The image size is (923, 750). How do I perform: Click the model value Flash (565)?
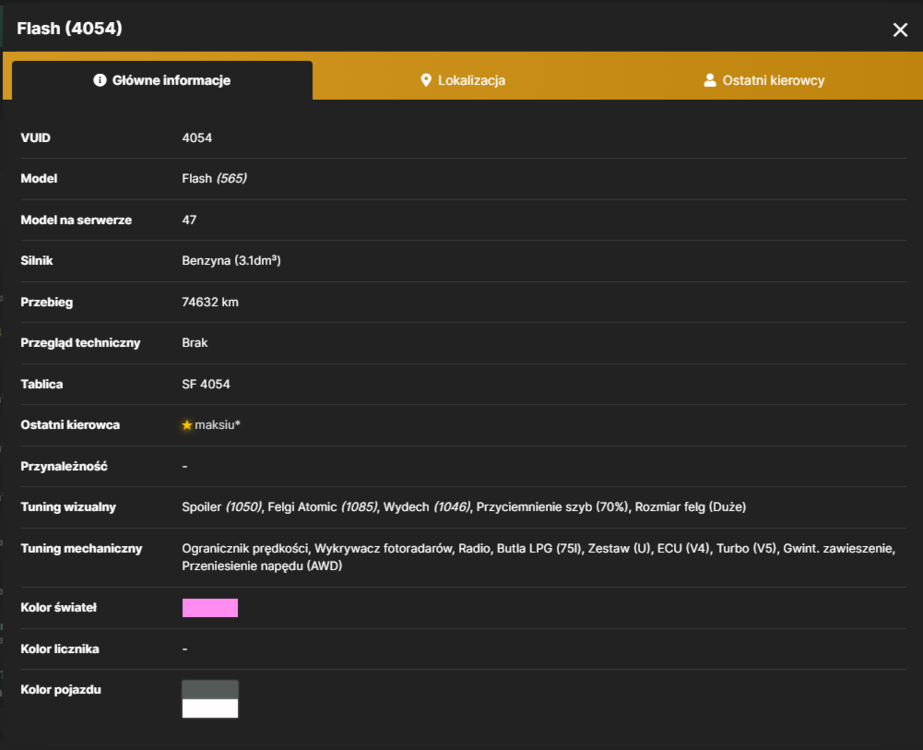[214, 178]
